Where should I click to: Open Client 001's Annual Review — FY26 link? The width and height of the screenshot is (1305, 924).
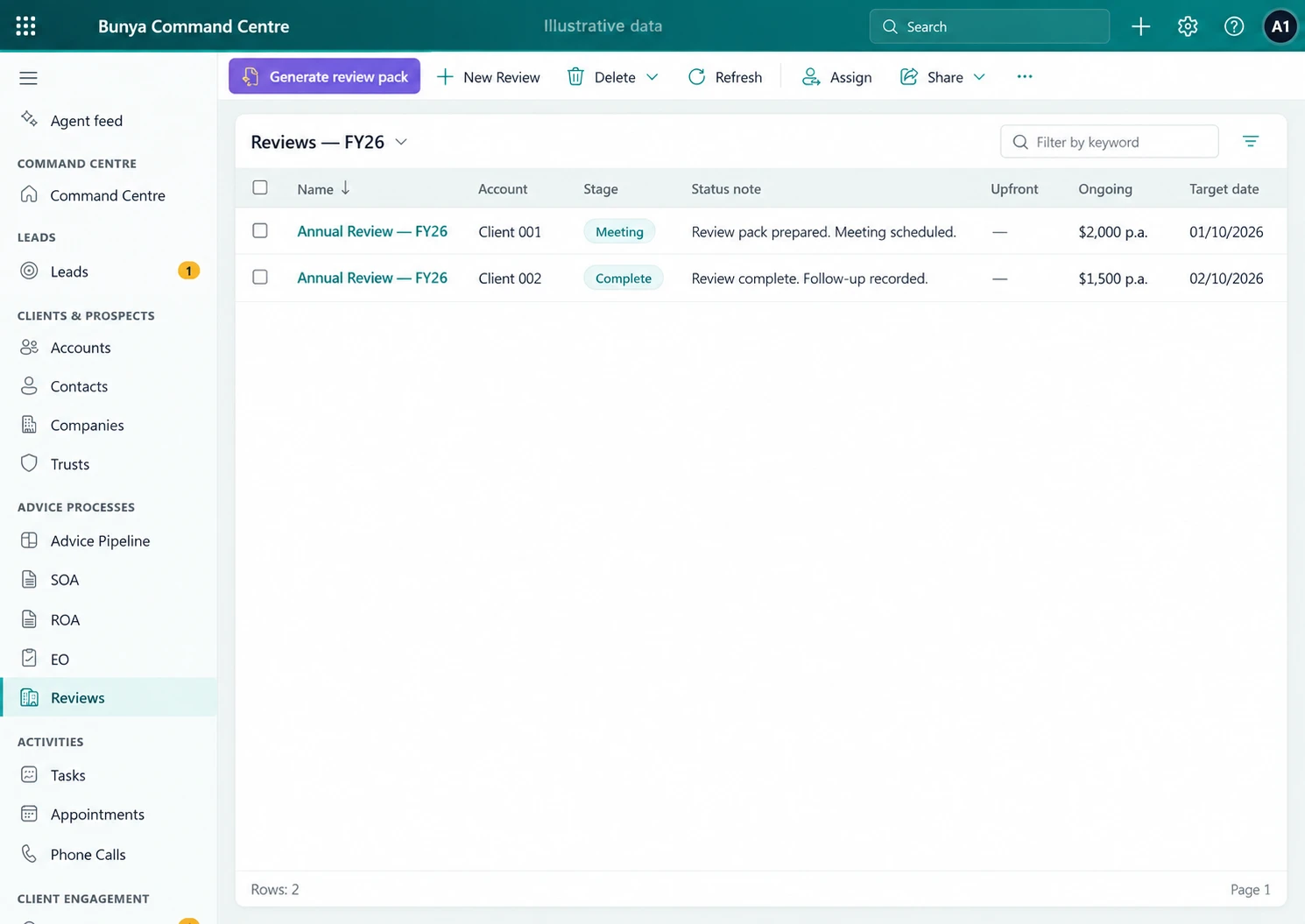click(x=372, y=231)
